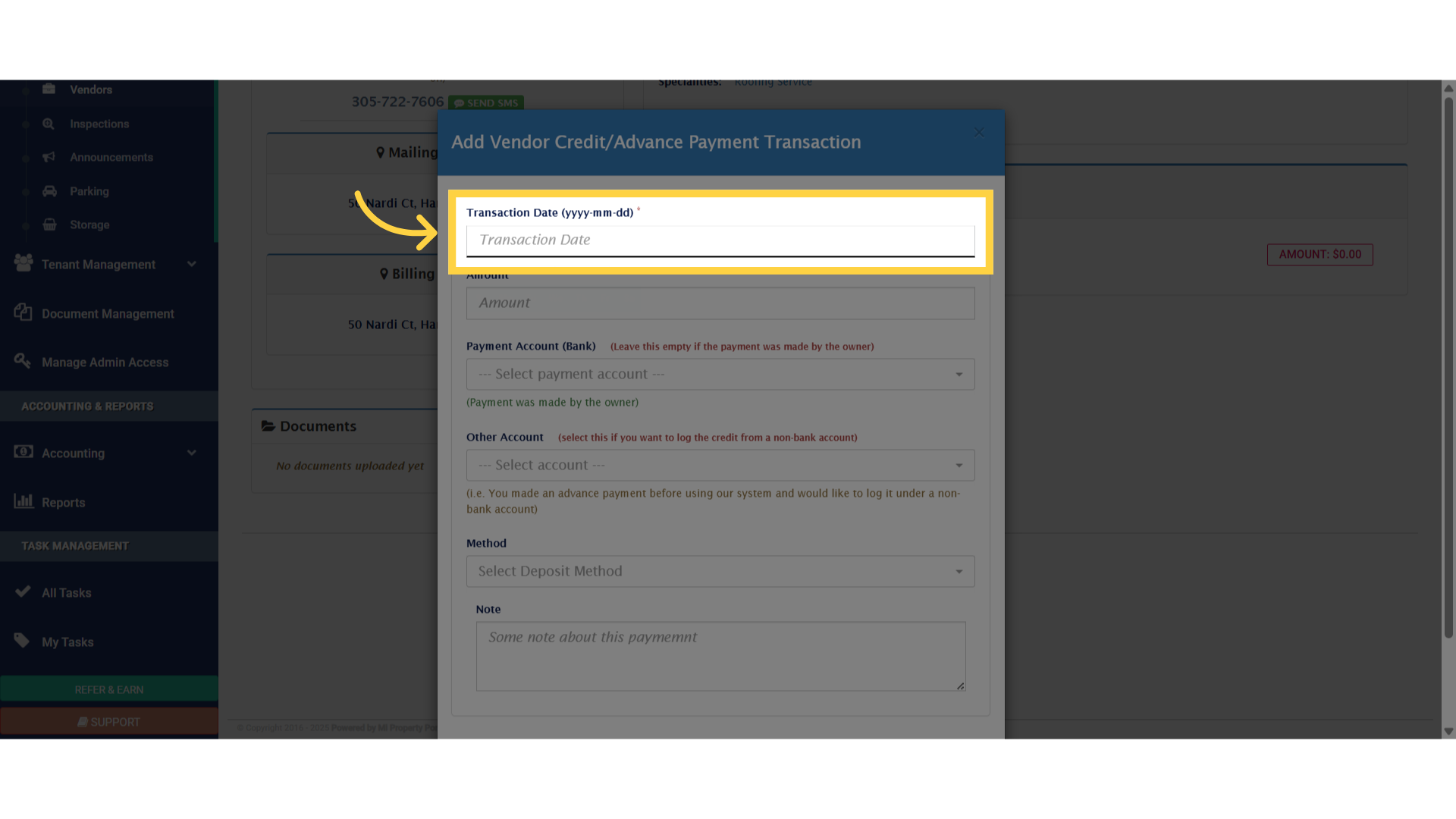Open the Other Account select dropdown

pyautogui.click(x=720, y=466)
